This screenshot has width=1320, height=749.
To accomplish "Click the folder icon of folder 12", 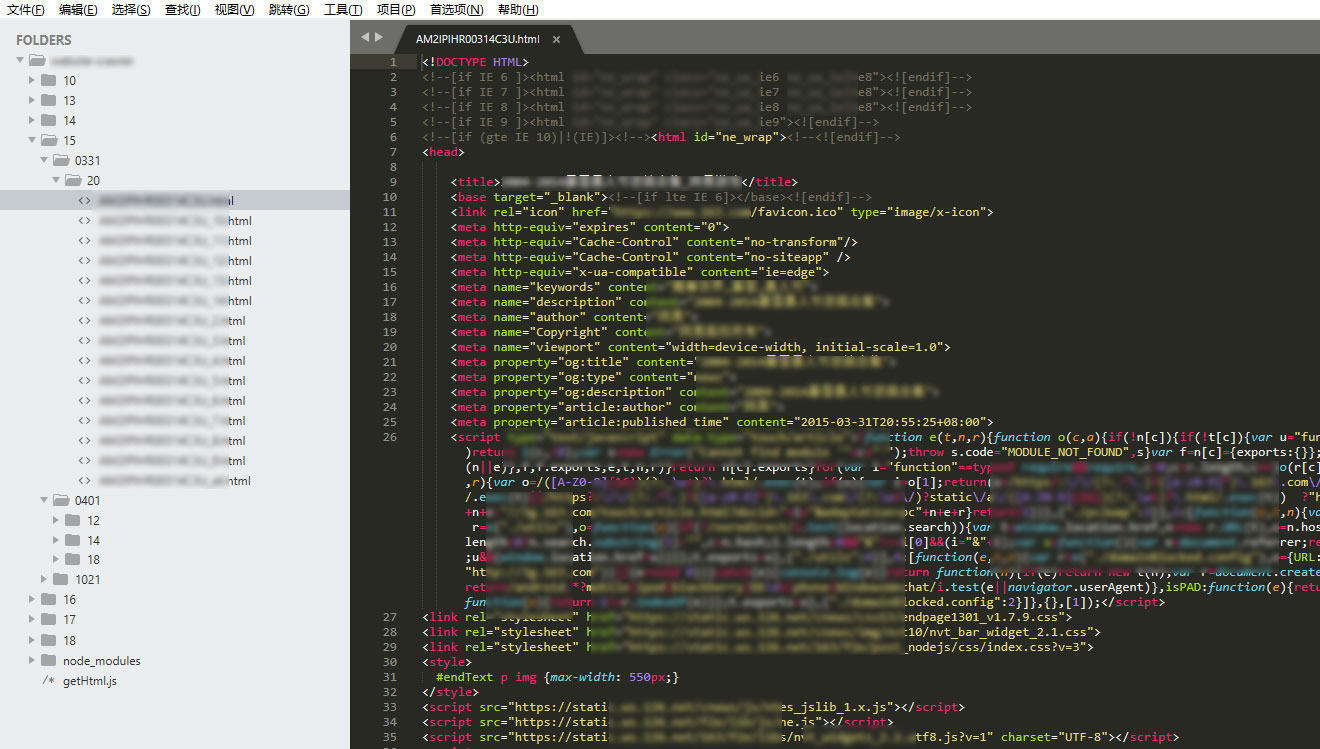I will pos(72,520).
